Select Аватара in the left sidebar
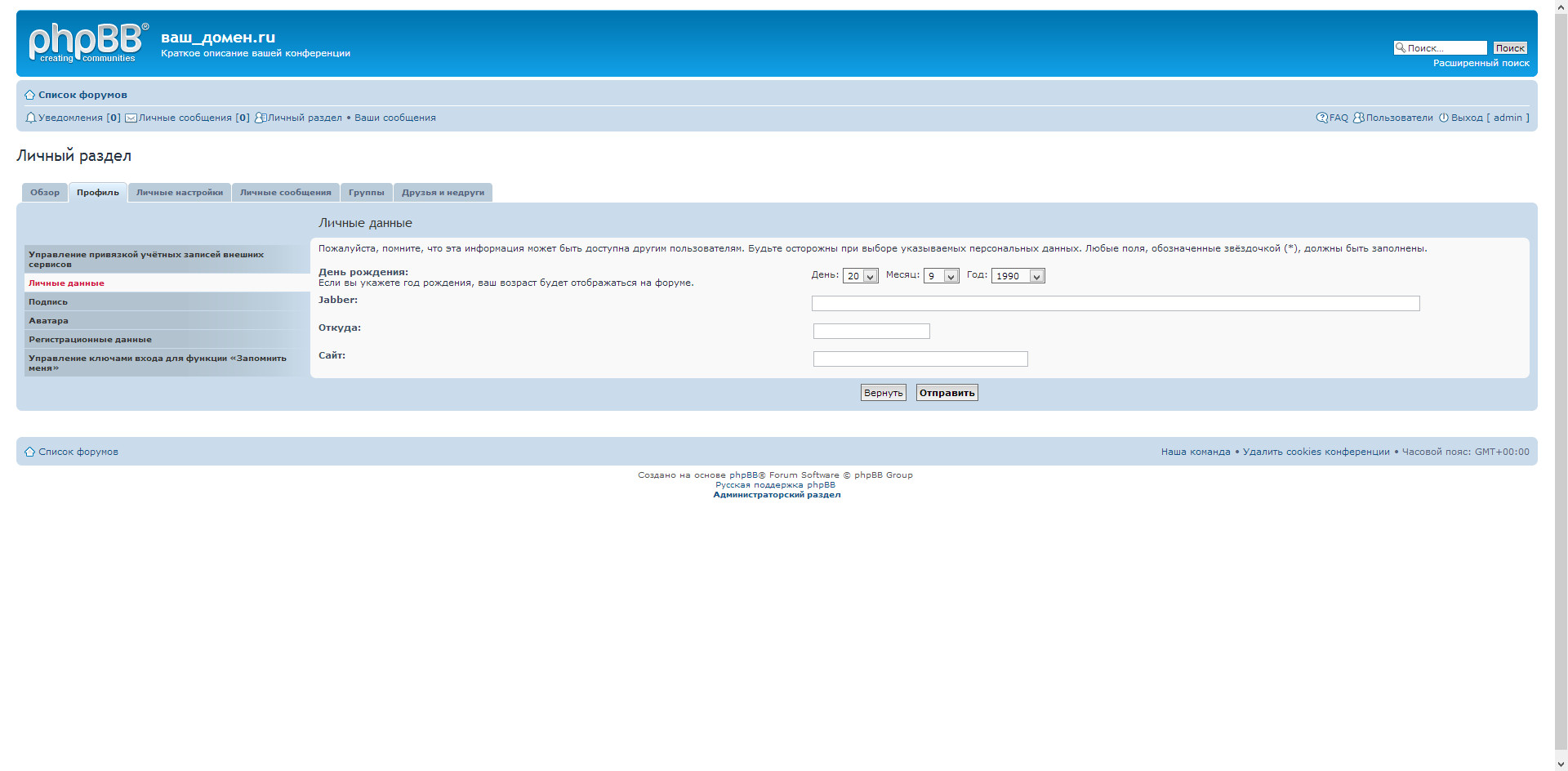This screenshot has width=1568, height=771. pyautogui.click(x=49, y=321)
